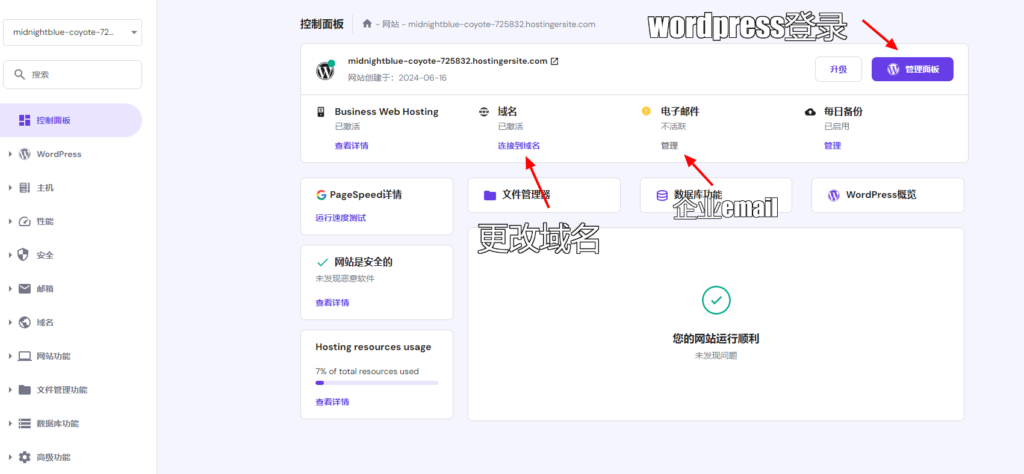Screen dimensions: 1024x474
Task: Open external link icon next to site URL
Action: tap(555, 61)
